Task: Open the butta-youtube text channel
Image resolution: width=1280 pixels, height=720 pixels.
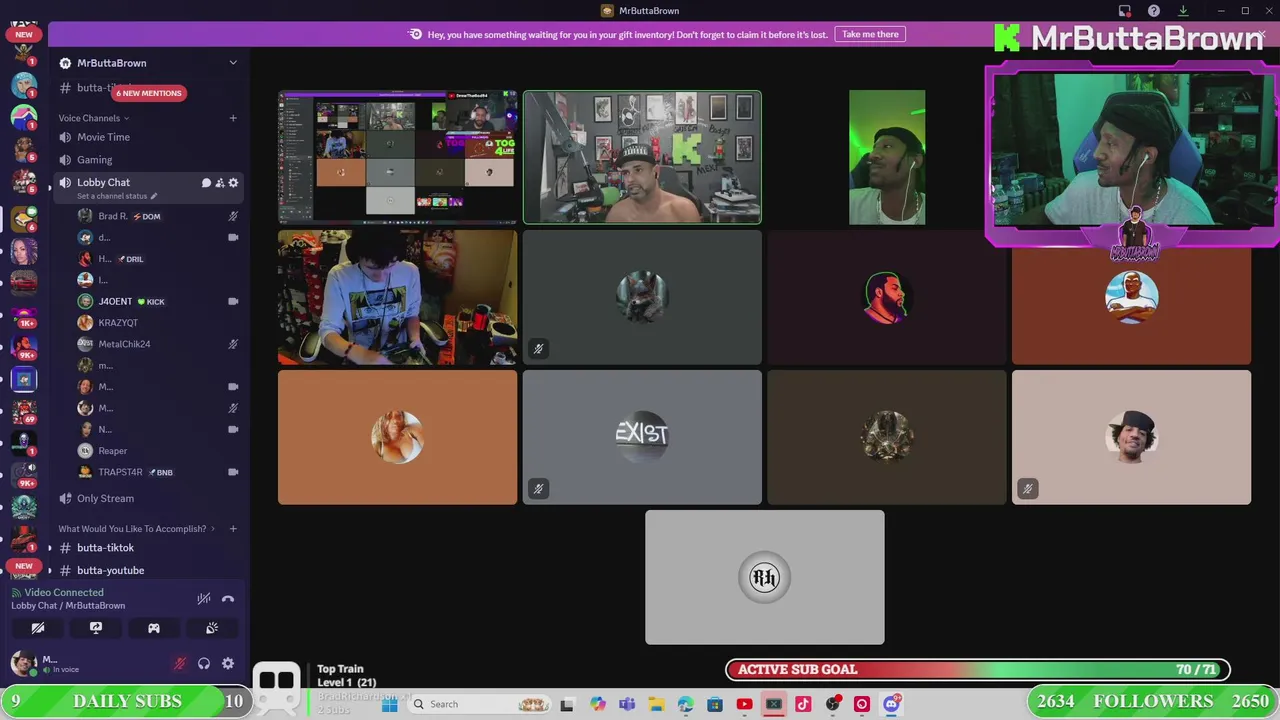Action: point(148,570)
